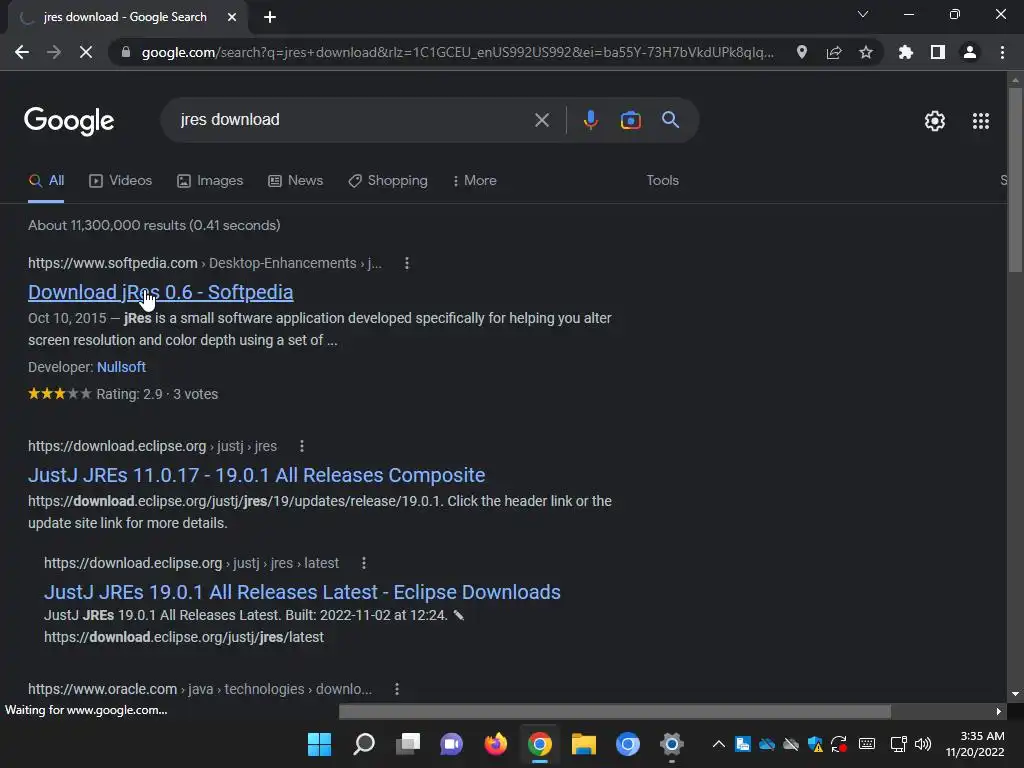Open 'JustJ JREs 11.0.17 - 19.0.1 All Releases Composite'

click(257, 475)
